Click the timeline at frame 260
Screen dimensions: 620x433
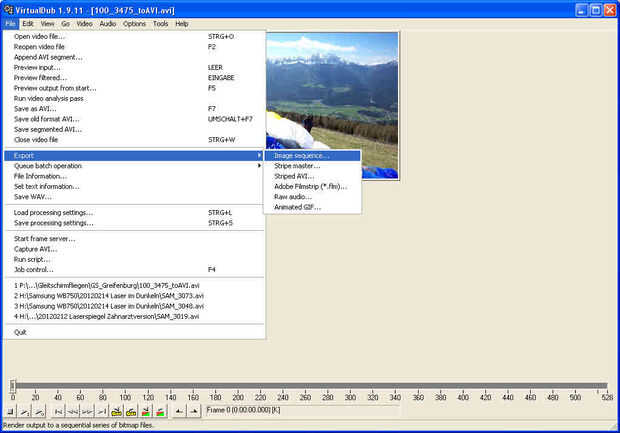tap(305, 386)
